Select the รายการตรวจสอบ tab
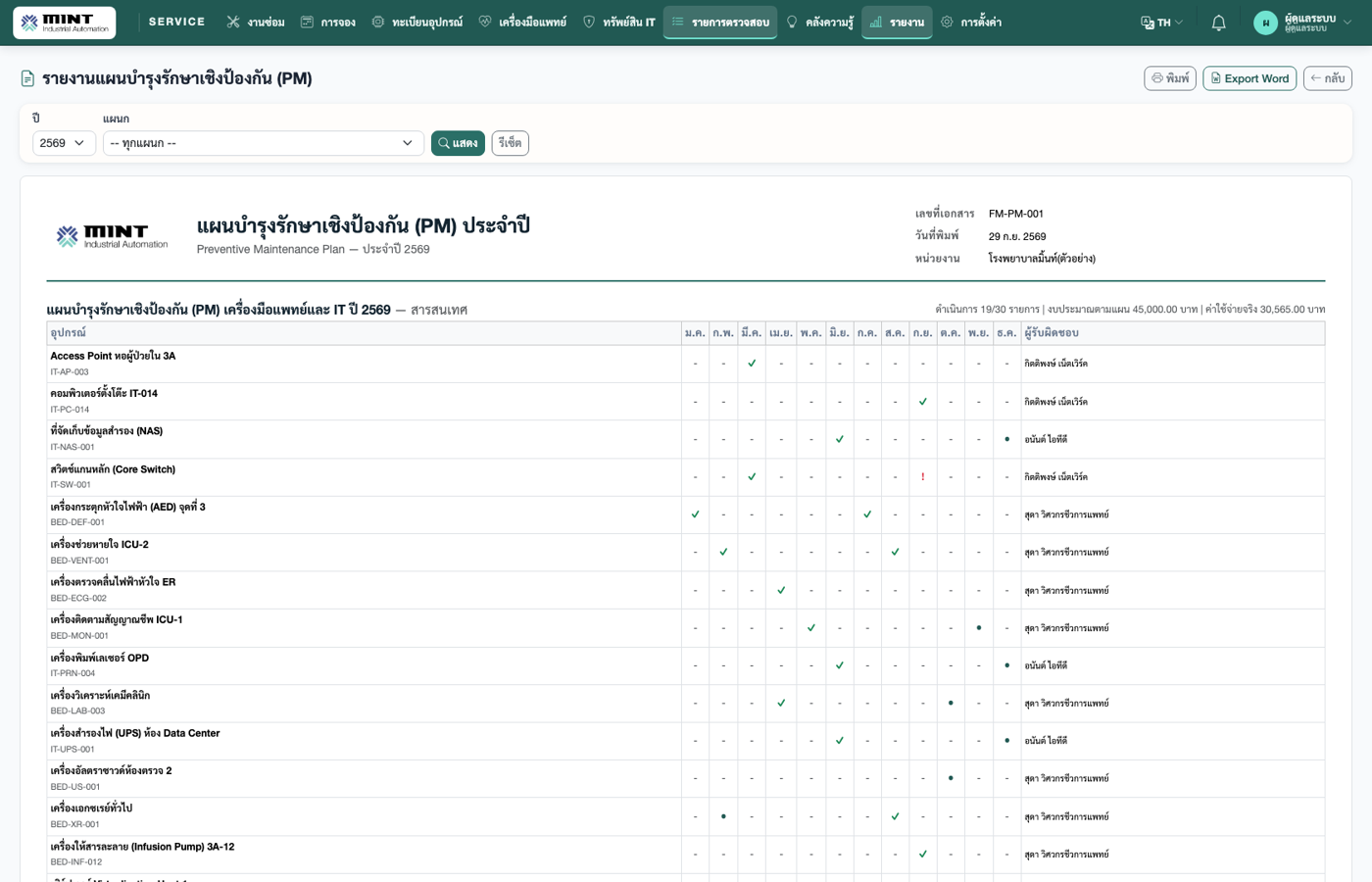Image resolution: width=1372 pixels, height=882 pixels. pos(720,22)
